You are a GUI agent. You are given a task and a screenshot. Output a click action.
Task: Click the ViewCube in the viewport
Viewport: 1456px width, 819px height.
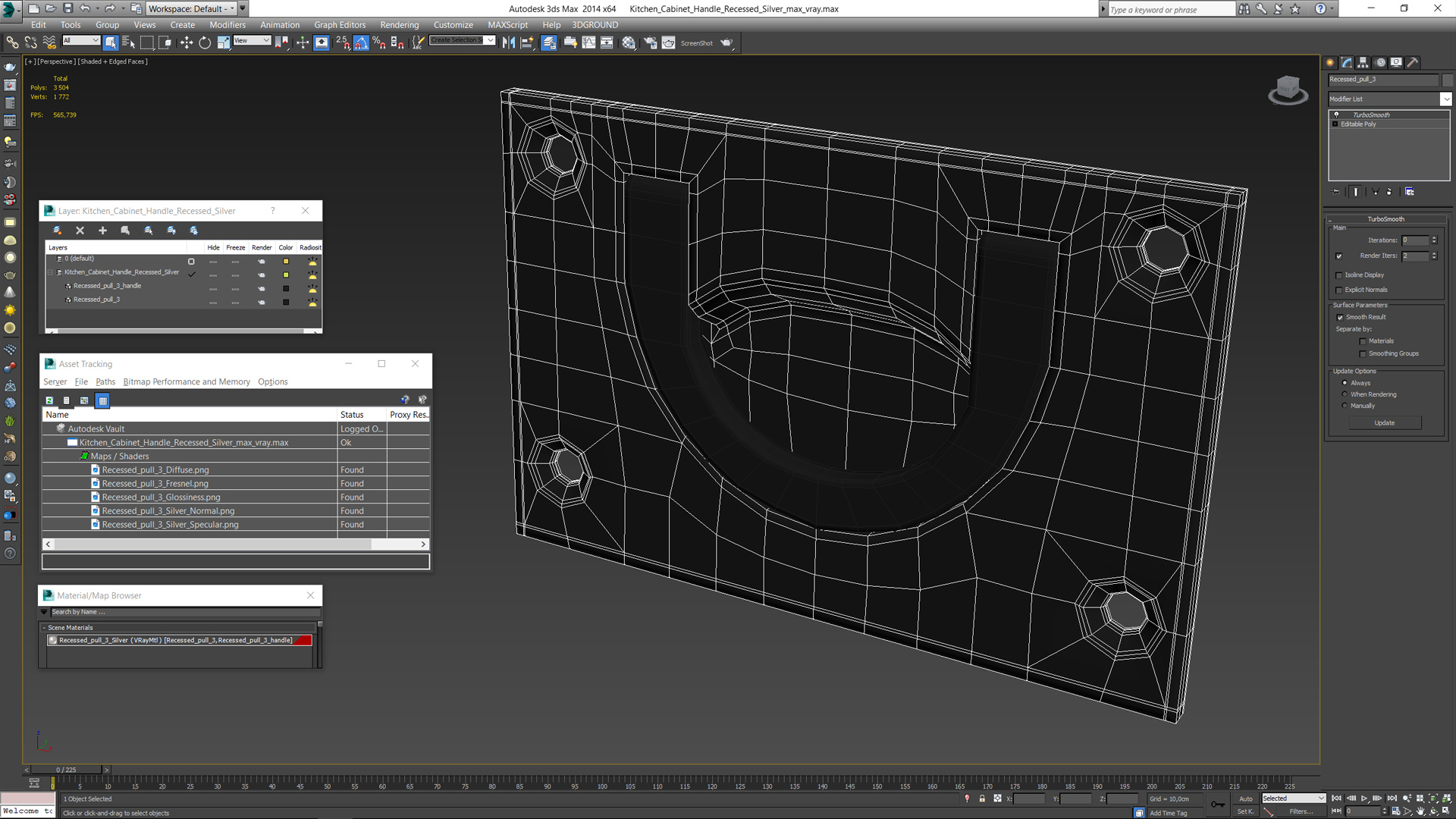click(1288, 89)
